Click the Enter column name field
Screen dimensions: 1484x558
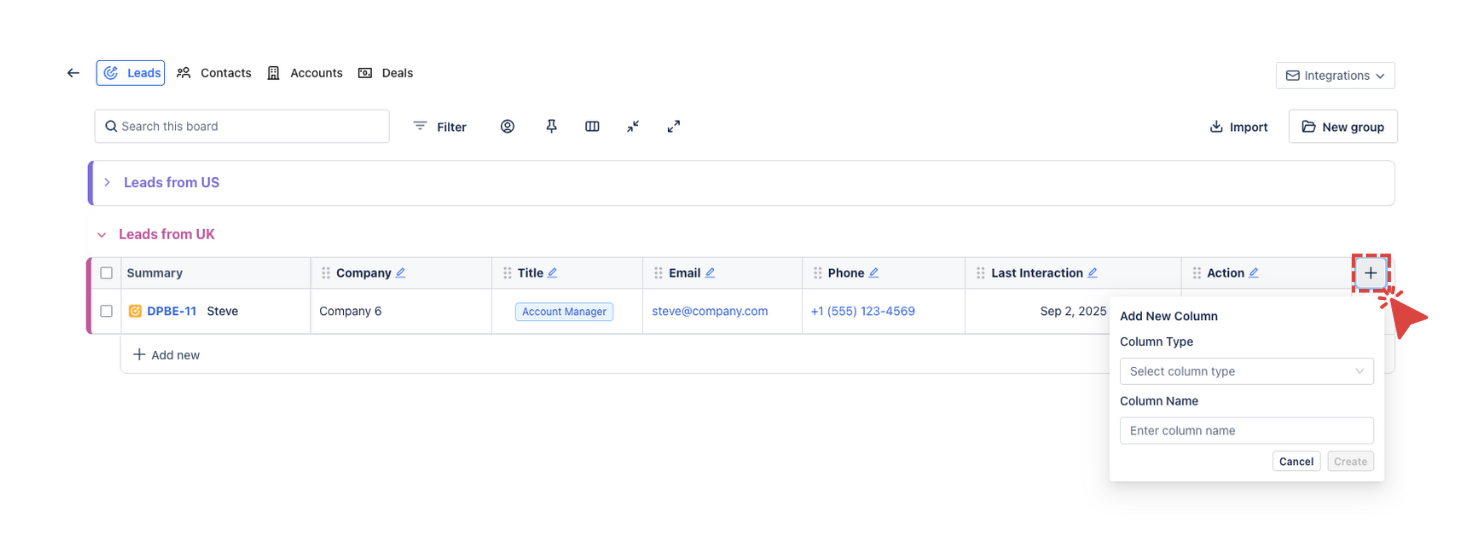tap(1247, 431)
